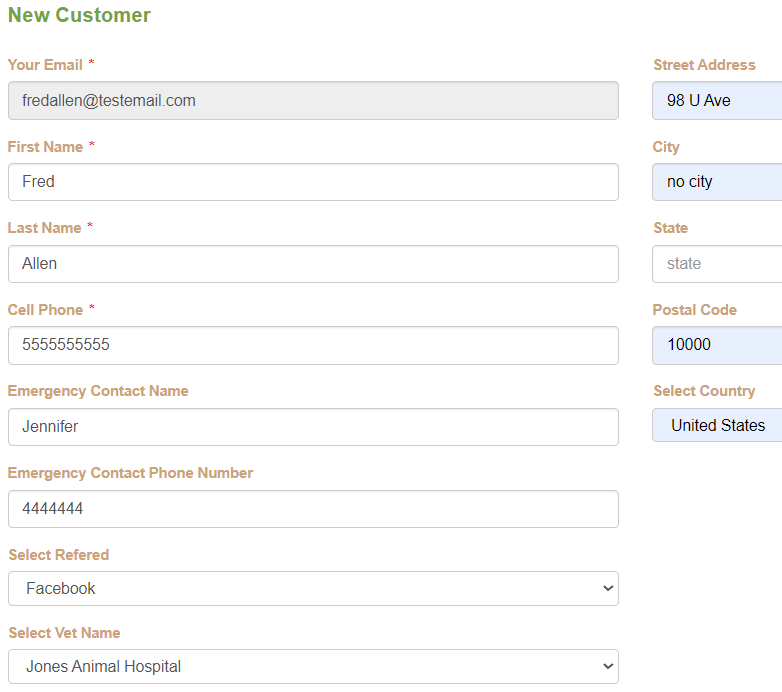Screen dimensions: 782x692
Task: Focus the First Name field containing Fred
Action: point(313,182)
